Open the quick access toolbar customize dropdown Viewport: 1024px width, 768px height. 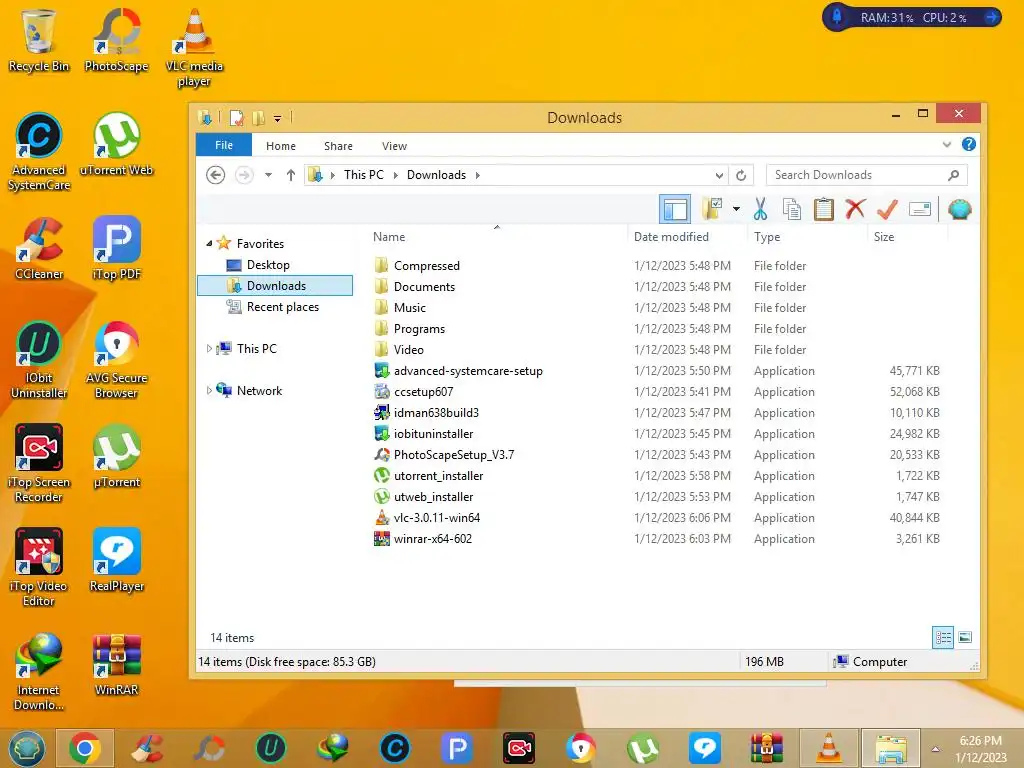277,119
